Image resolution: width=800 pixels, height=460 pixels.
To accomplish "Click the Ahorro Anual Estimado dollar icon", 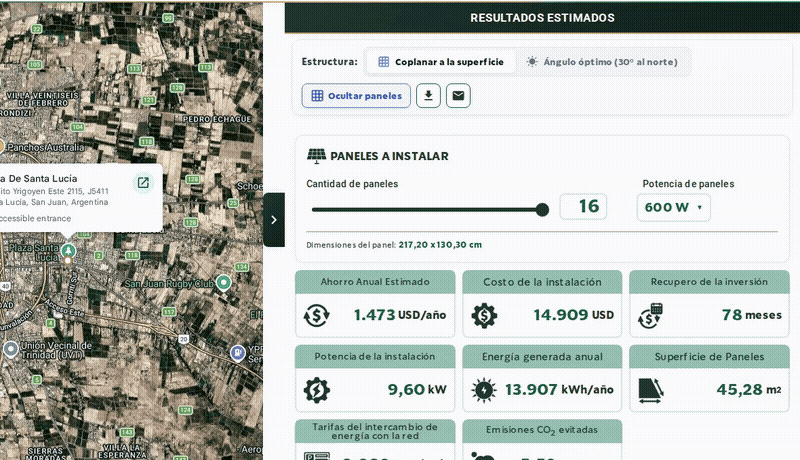I will tap(316, 315).
